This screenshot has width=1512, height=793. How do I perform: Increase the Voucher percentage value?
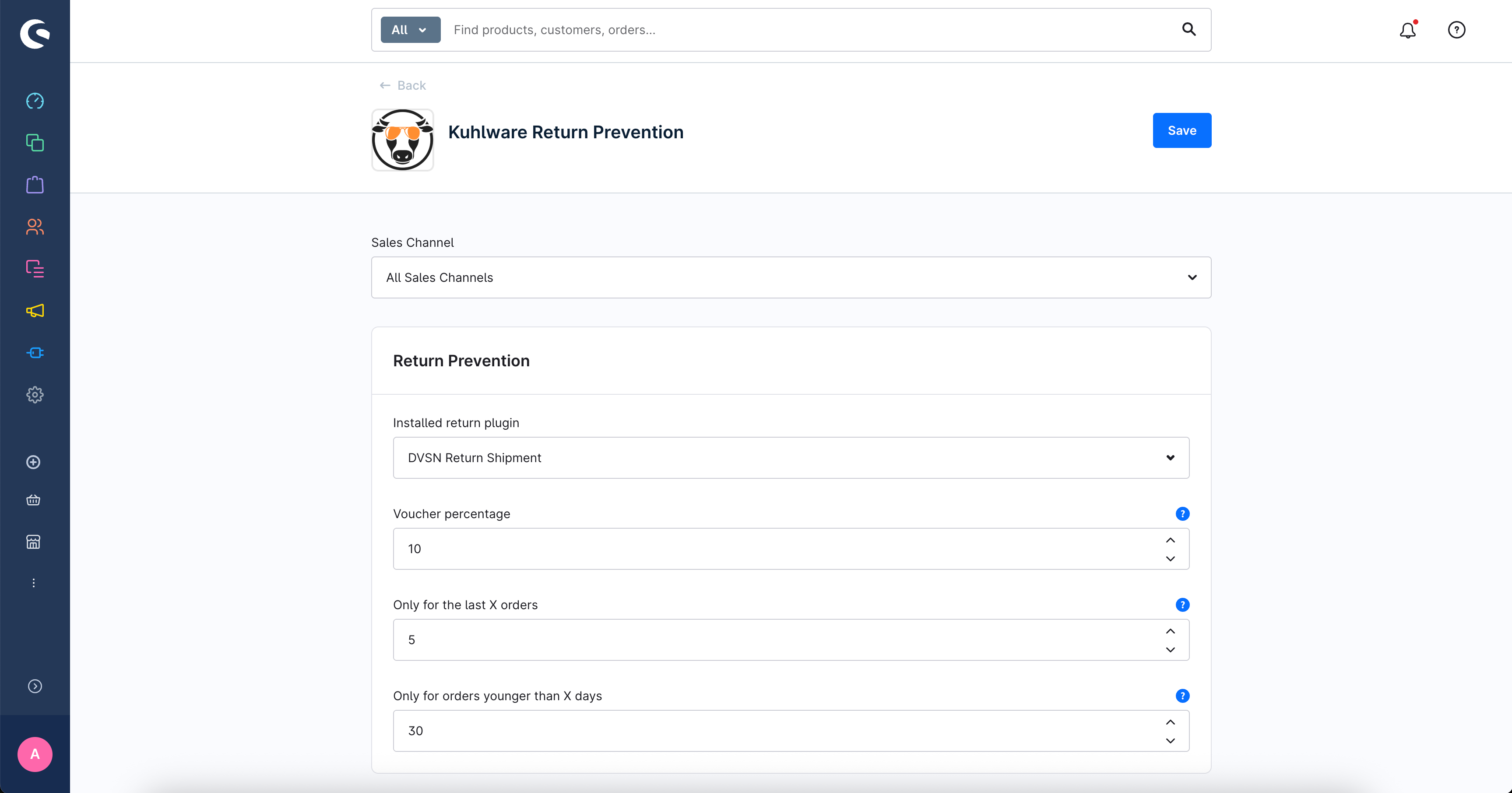pos(1170,540)
